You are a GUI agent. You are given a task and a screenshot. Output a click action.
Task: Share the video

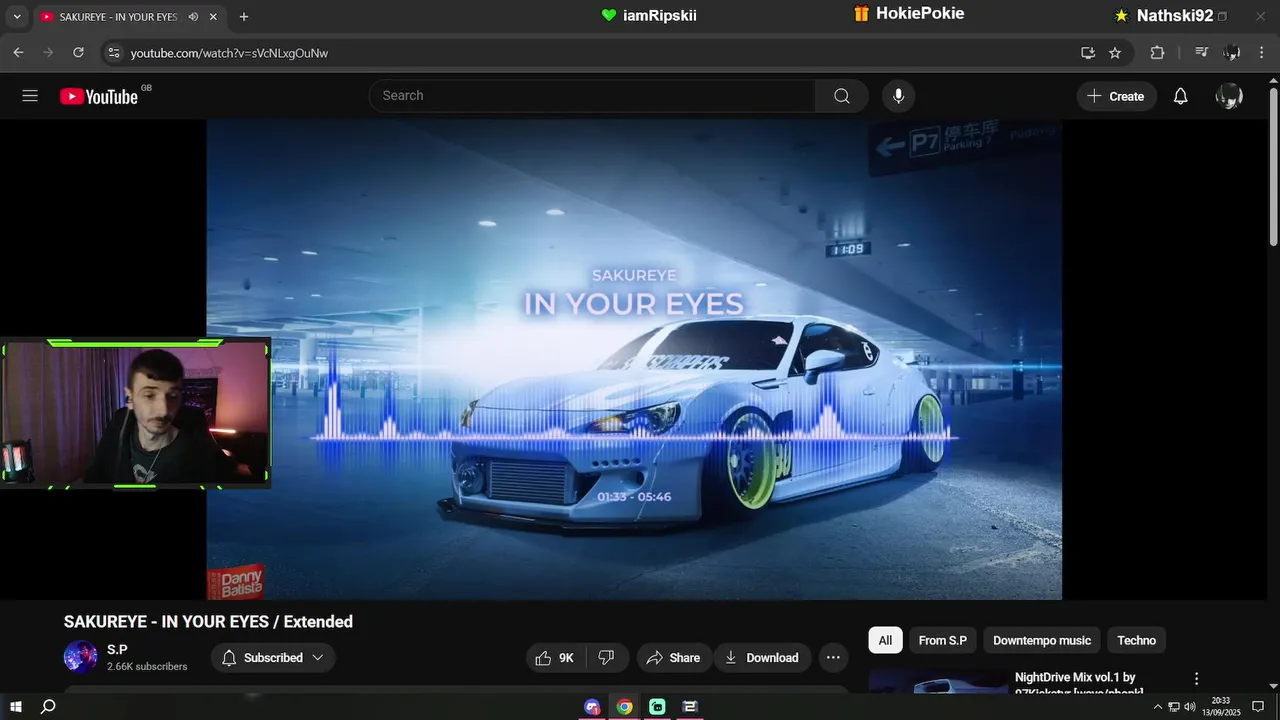tap(674, 657)
